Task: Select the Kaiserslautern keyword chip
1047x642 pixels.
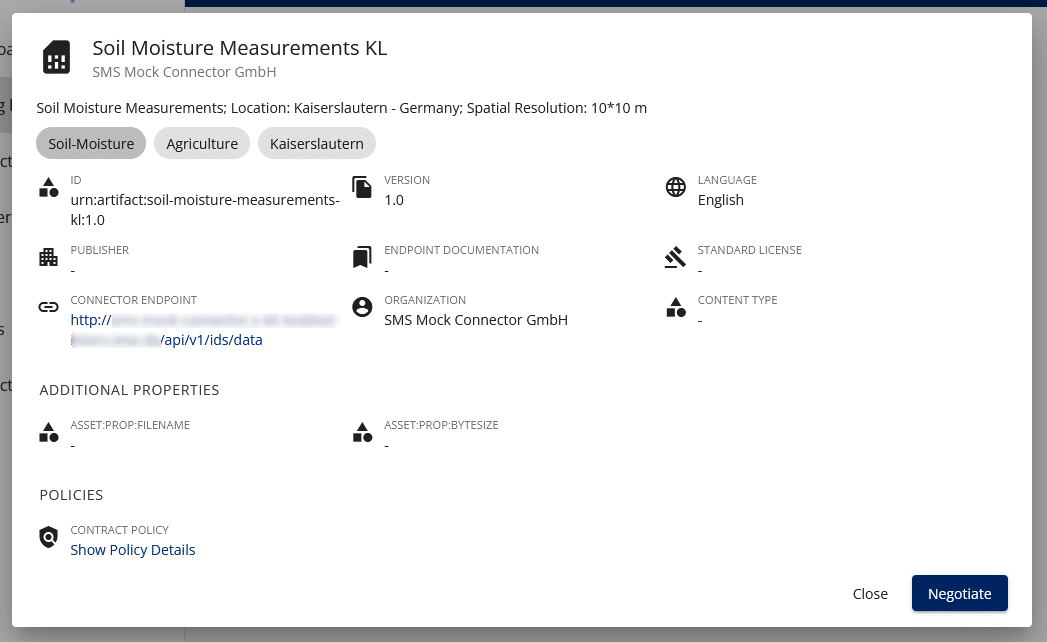Action: click(317, 144)
